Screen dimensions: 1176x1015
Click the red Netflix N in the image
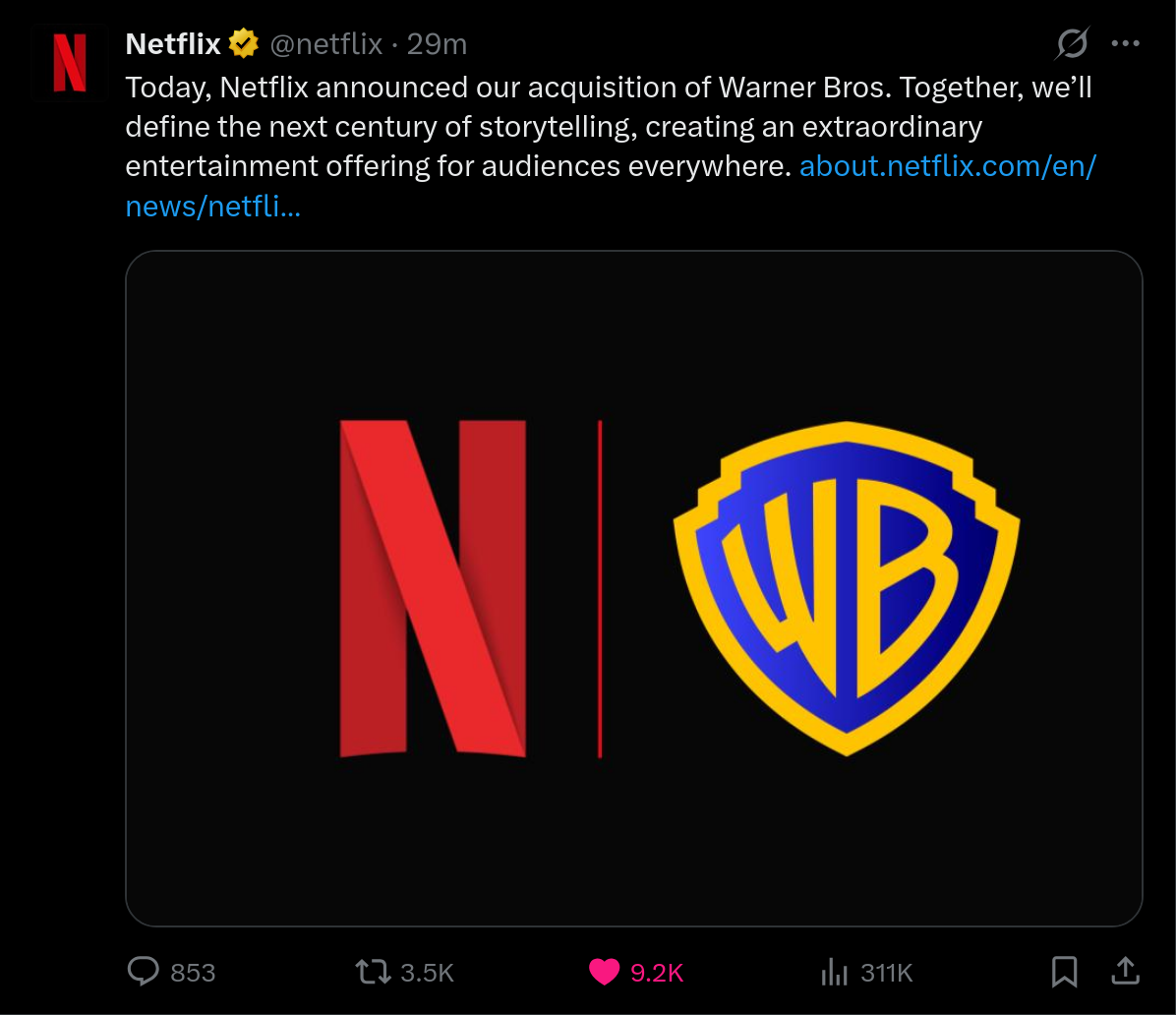pyautogui.click(x=433, y=588)
